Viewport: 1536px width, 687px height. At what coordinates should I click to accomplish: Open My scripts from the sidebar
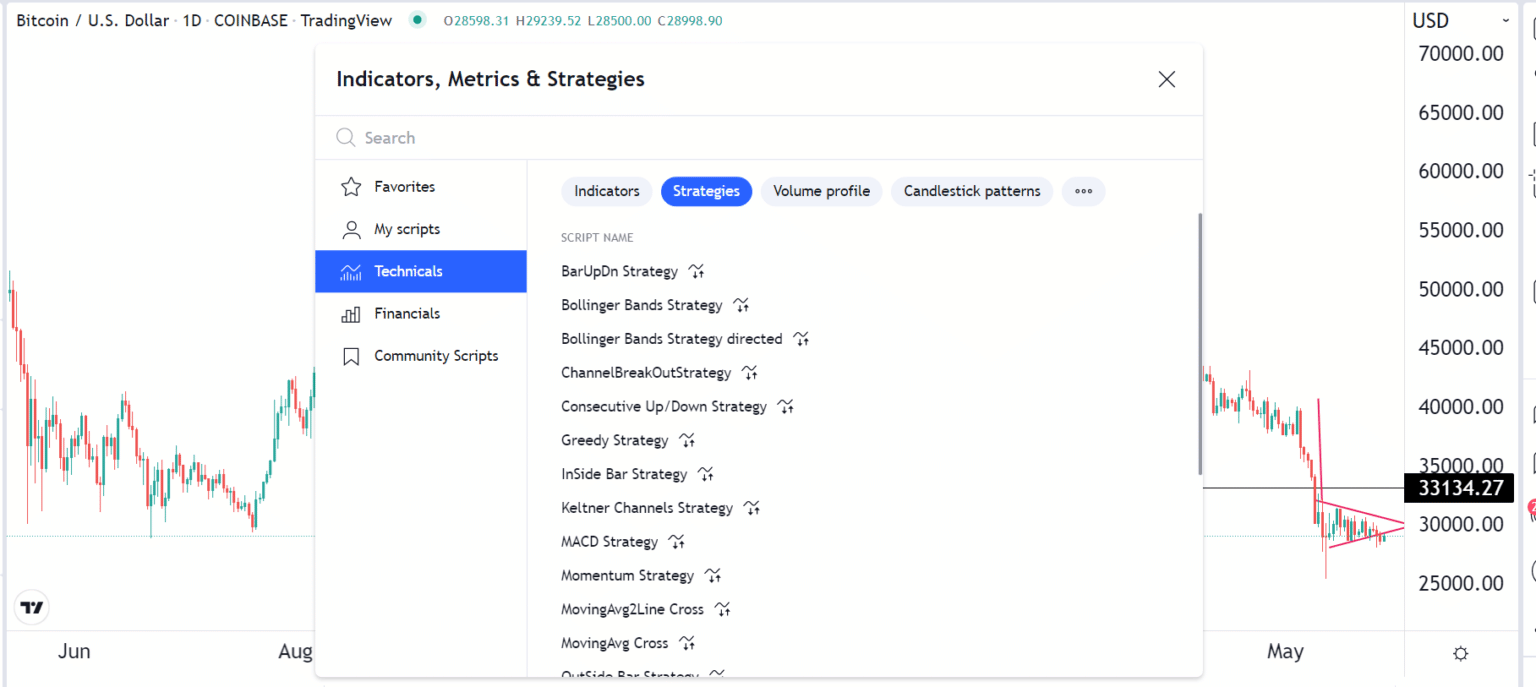coord(350,228)
